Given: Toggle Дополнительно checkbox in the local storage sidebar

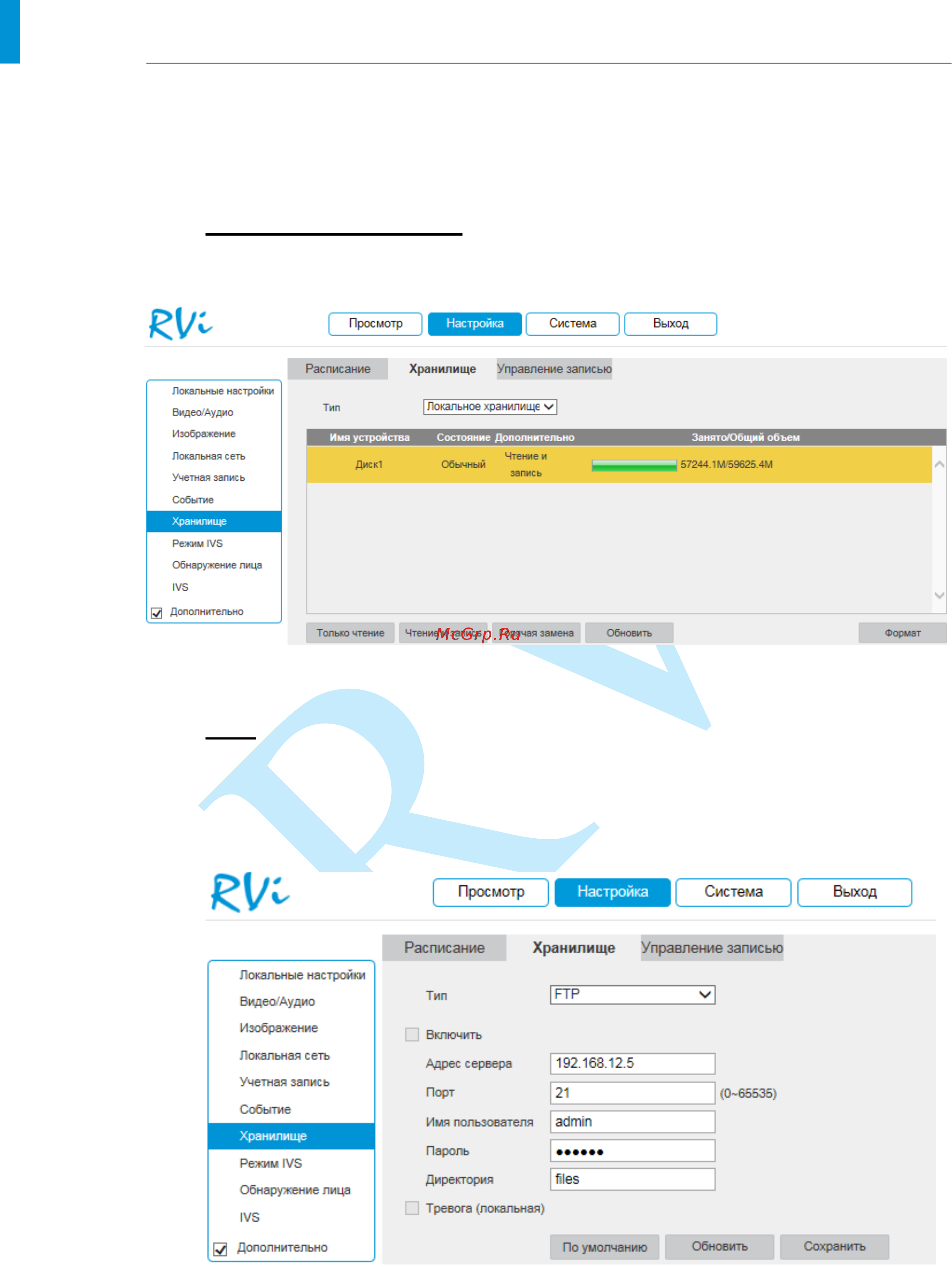Looking at the screenshot, I should point(156,613).
